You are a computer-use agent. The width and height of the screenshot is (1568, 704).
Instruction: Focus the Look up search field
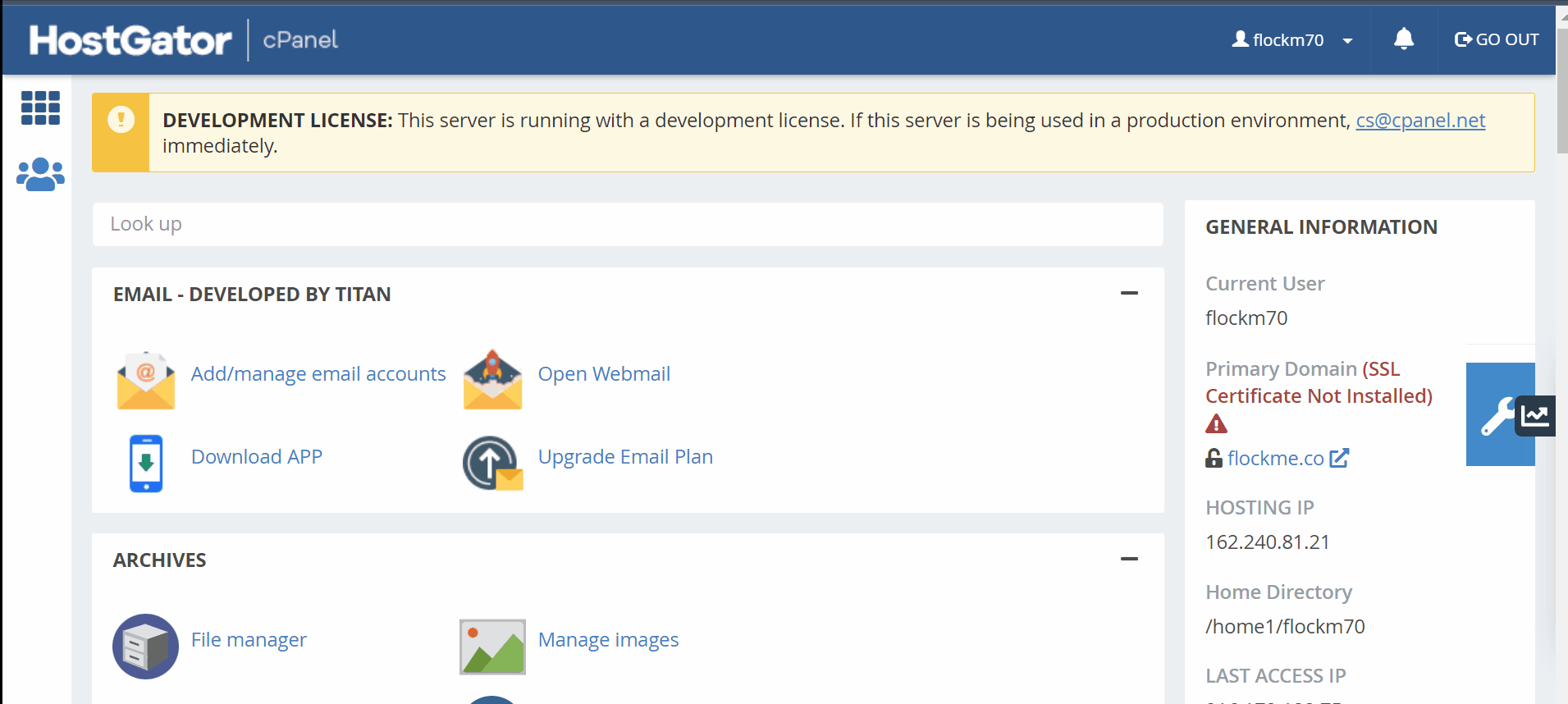(628, 224)
